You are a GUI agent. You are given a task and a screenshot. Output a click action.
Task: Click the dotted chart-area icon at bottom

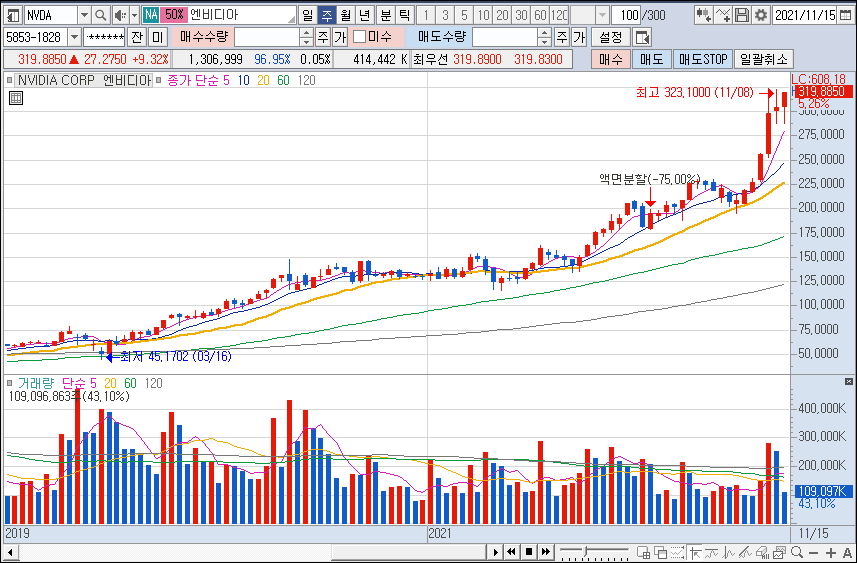click(678, 552)
